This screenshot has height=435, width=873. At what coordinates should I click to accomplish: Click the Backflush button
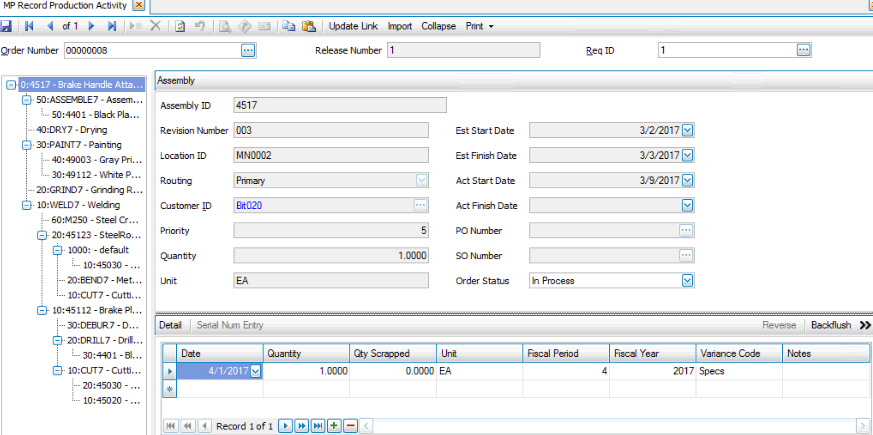pos(830,325)
